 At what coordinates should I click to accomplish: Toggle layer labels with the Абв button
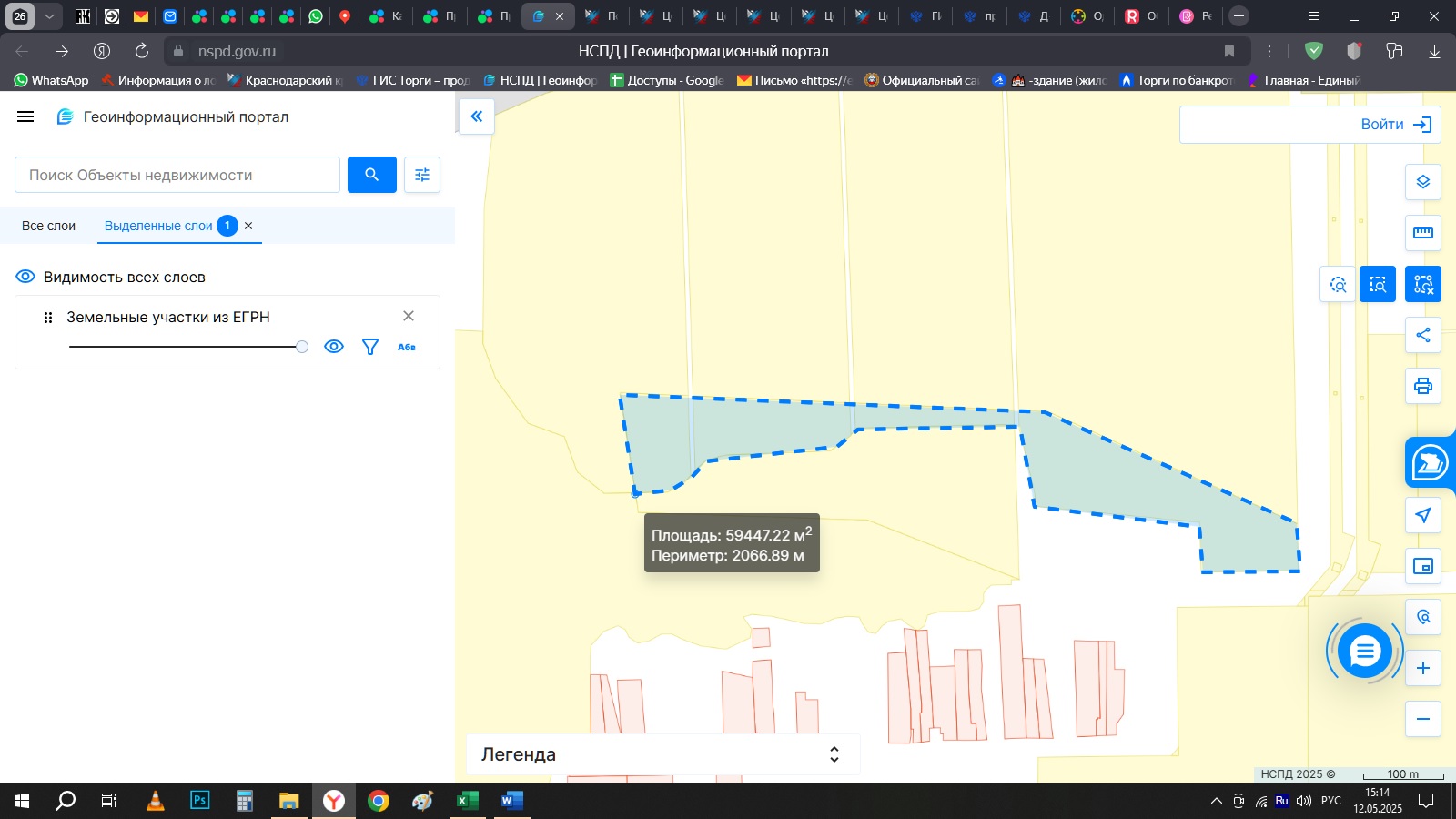point(407,347)
